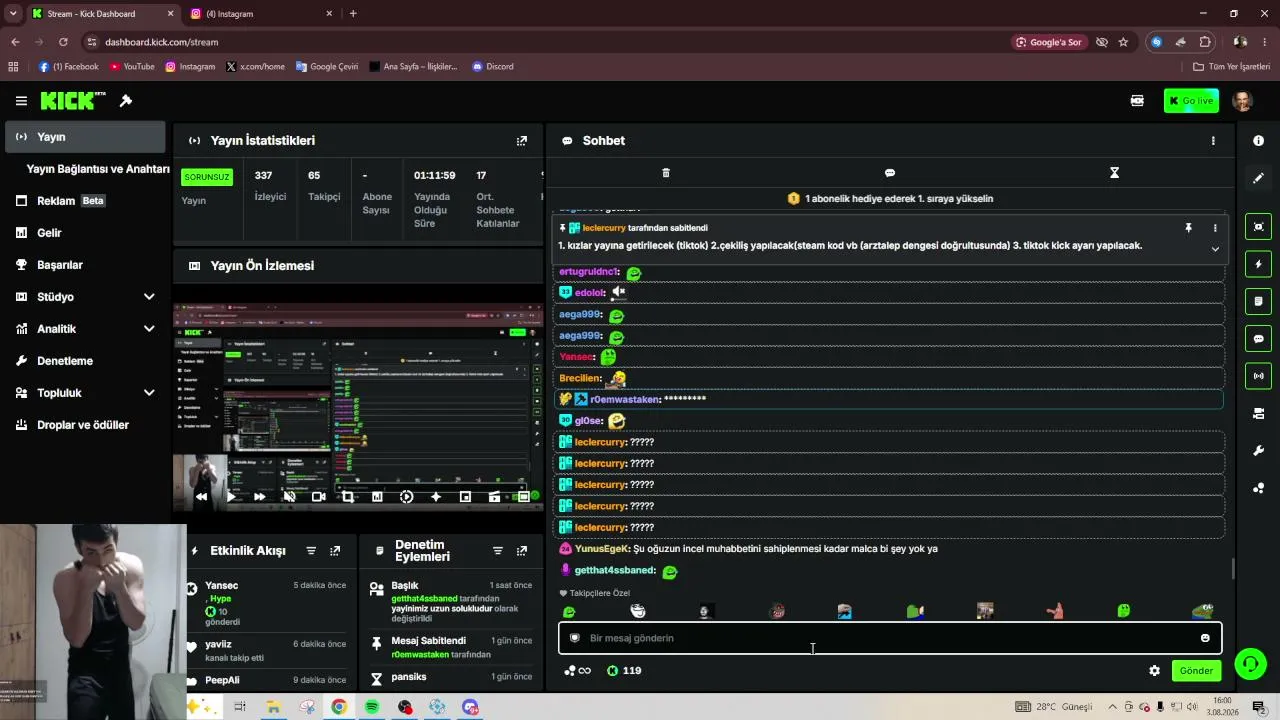Click the pencil edit icon in right sidebar
This screenshot has height=720, width=1280.
point(1258,178)
